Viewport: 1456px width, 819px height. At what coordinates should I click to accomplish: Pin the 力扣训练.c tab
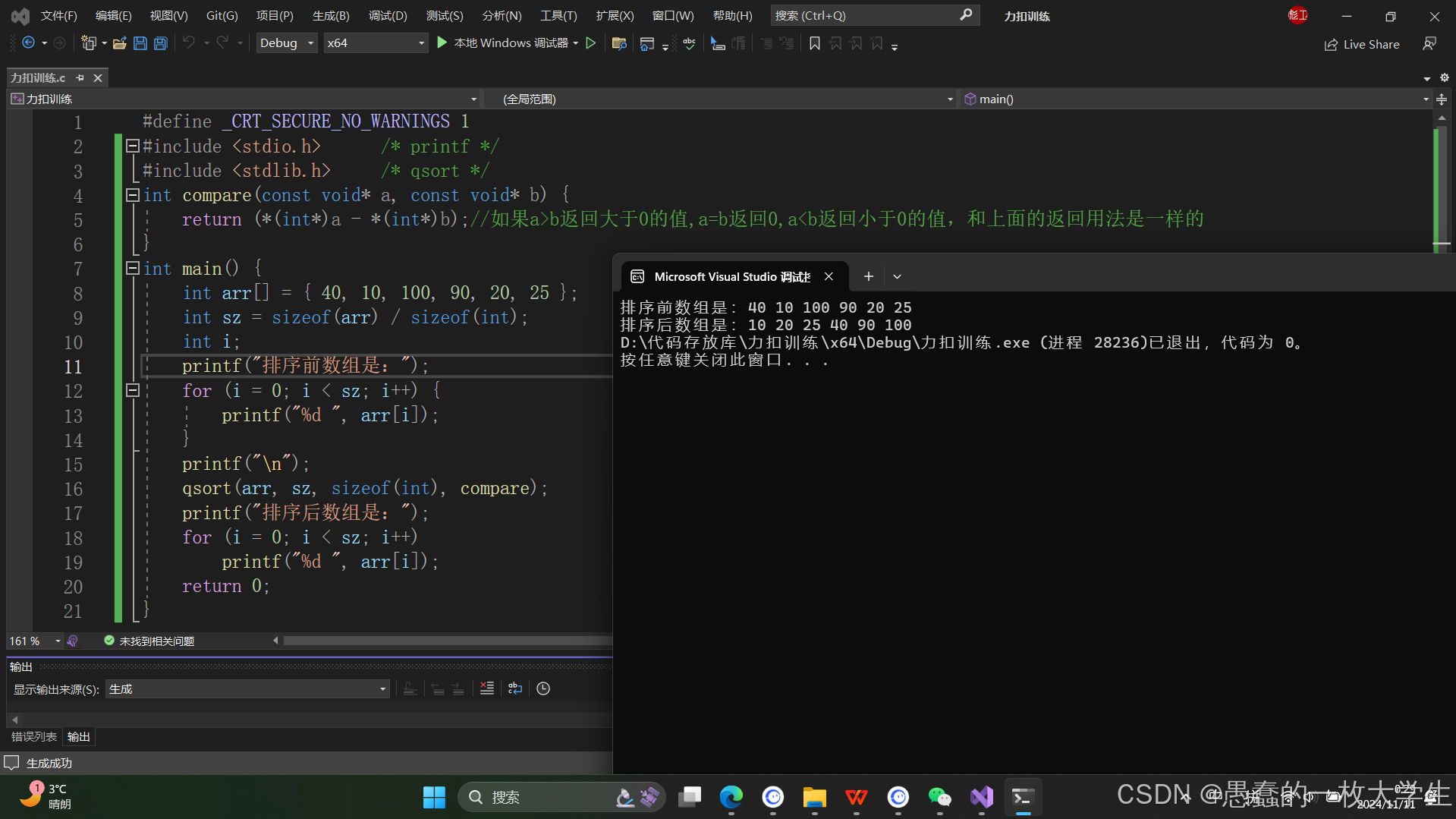(x=80, y=77)
